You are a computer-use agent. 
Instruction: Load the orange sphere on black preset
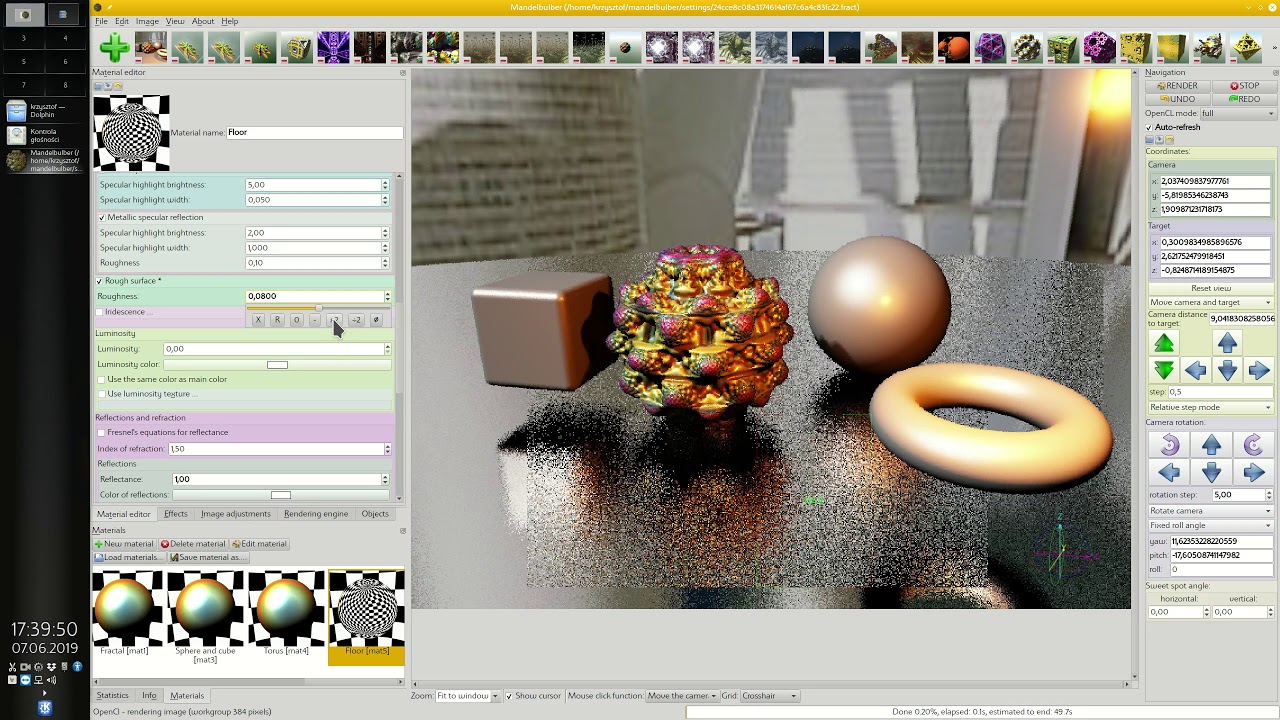tap(954, 47)
